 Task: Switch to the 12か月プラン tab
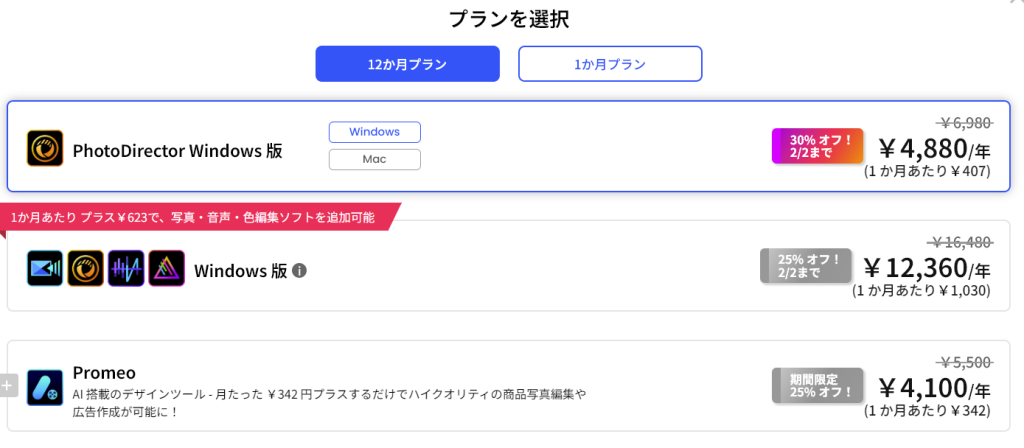[x=406, y=64]
